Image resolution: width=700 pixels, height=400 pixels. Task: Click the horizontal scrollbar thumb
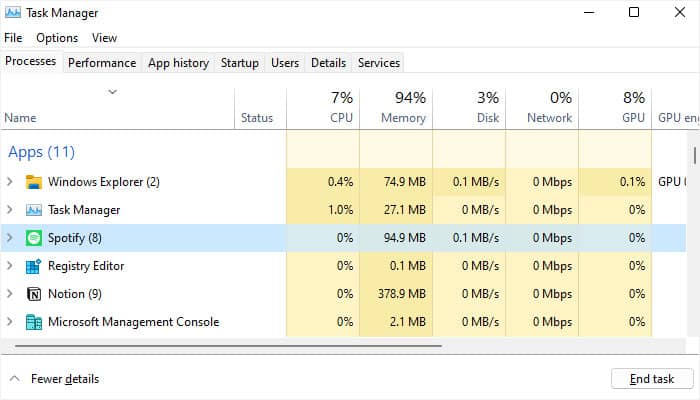[x=228, y=346]
